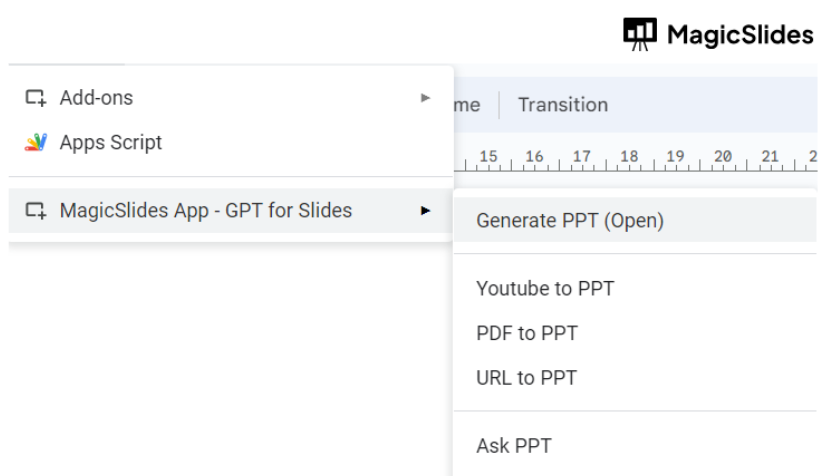The image size is (826, 476).
Task: Click the Add-ons plus-box icon
Action: [36, 98]
